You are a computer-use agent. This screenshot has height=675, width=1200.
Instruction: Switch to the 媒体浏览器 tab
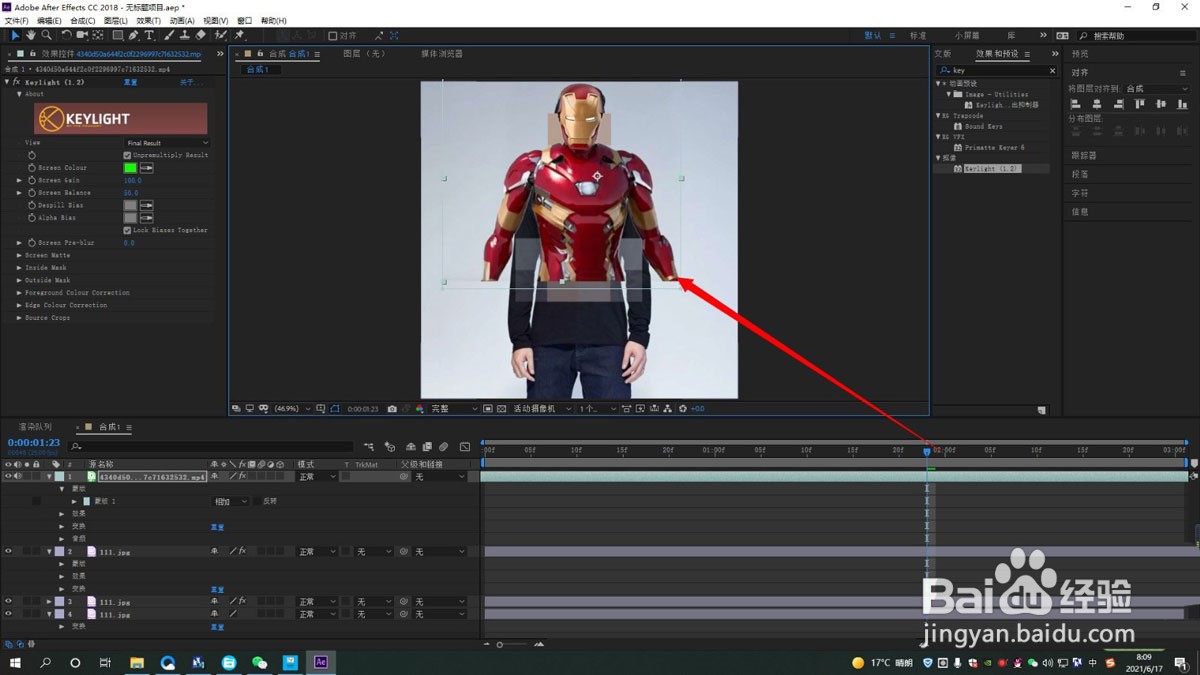coord(442,54)
